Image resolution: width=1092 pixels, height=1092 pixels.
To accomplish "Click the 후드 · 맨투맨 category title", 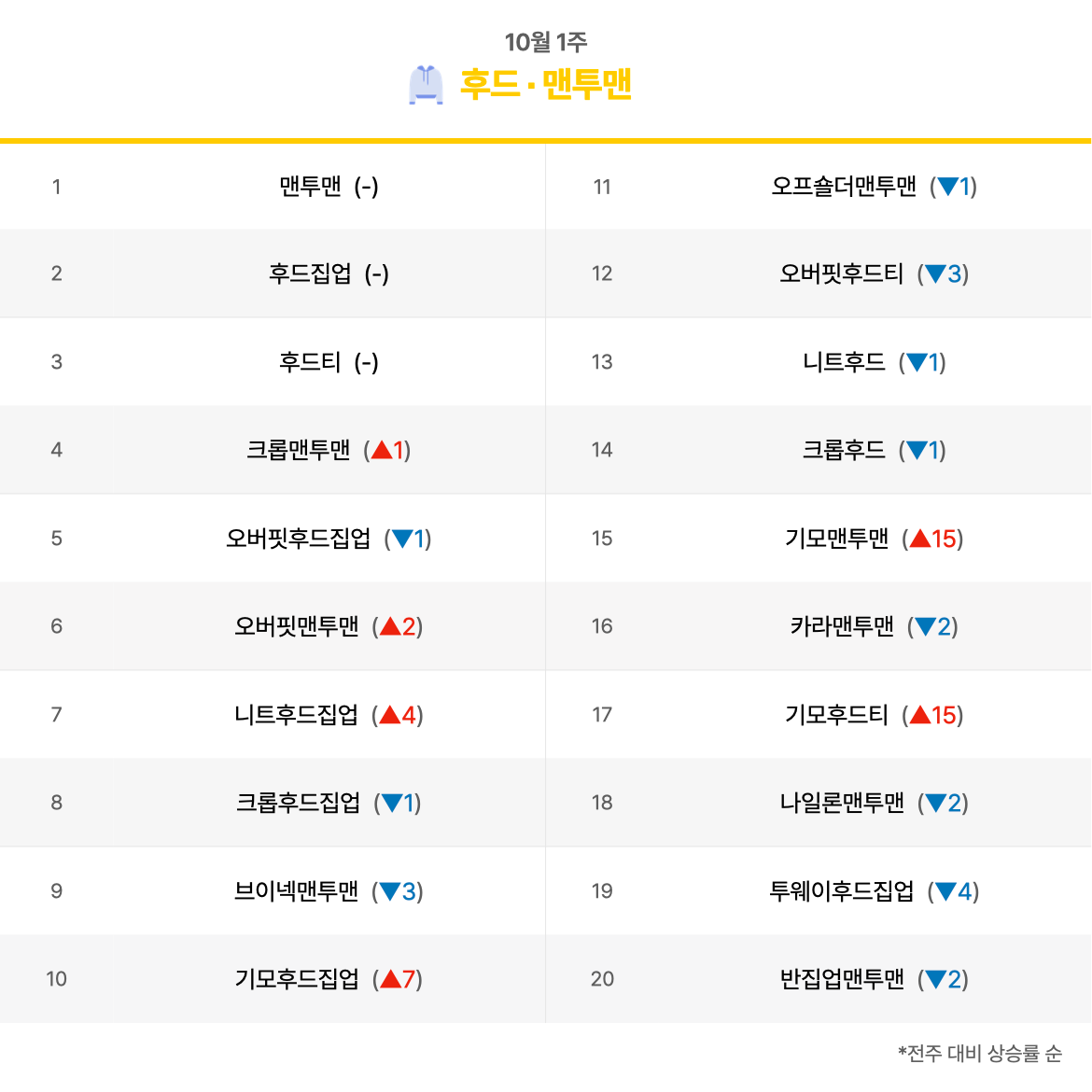I will click(x=545, y=84).
